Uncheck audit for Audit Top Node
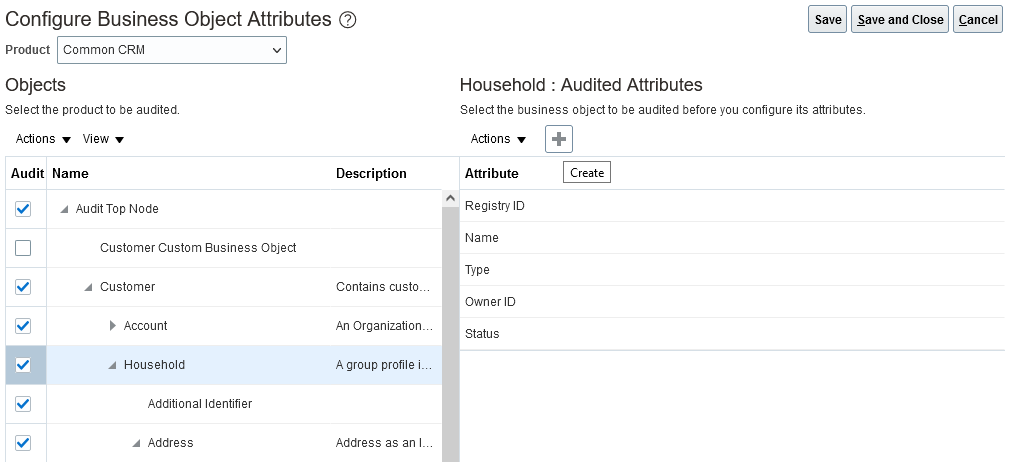The image size is (1009, 462). [24, 209]
